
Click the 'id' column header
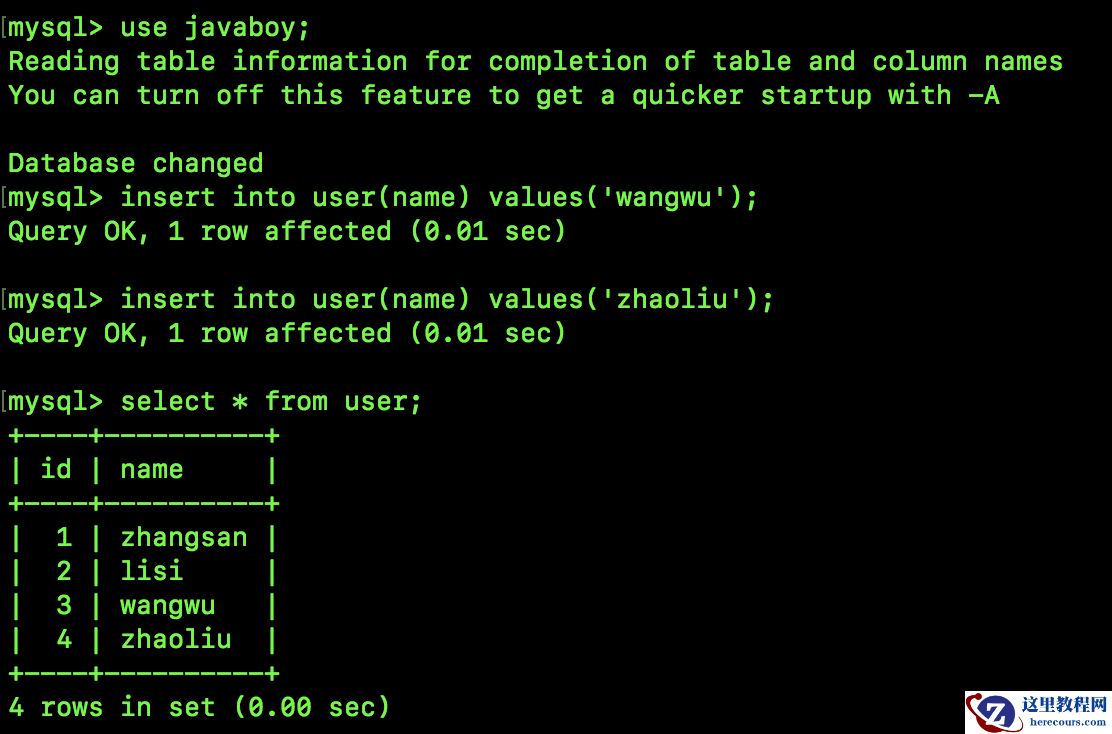(56, 469)
